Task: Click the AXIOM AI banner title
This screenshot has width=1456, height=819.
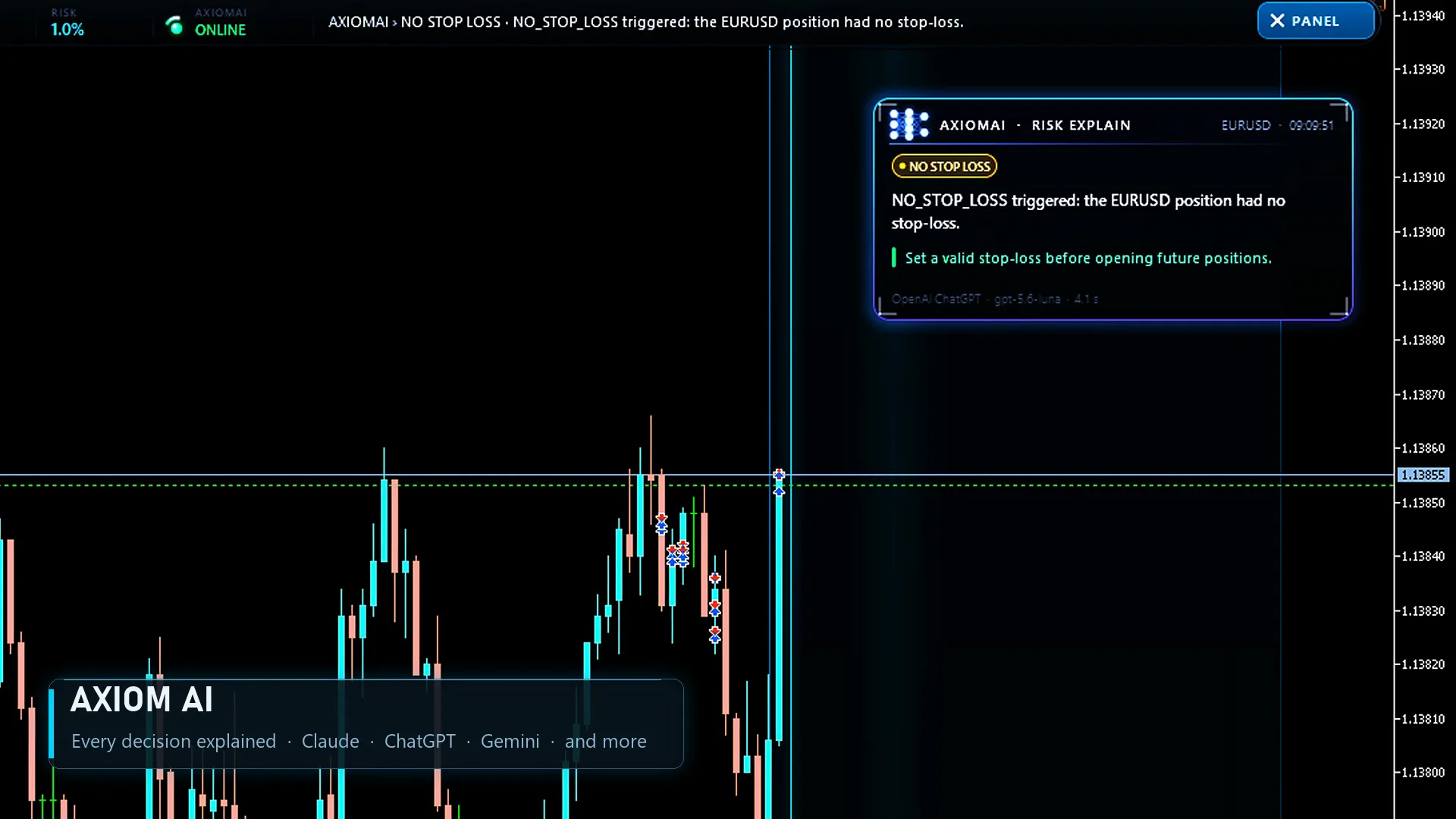Action: 142,699
